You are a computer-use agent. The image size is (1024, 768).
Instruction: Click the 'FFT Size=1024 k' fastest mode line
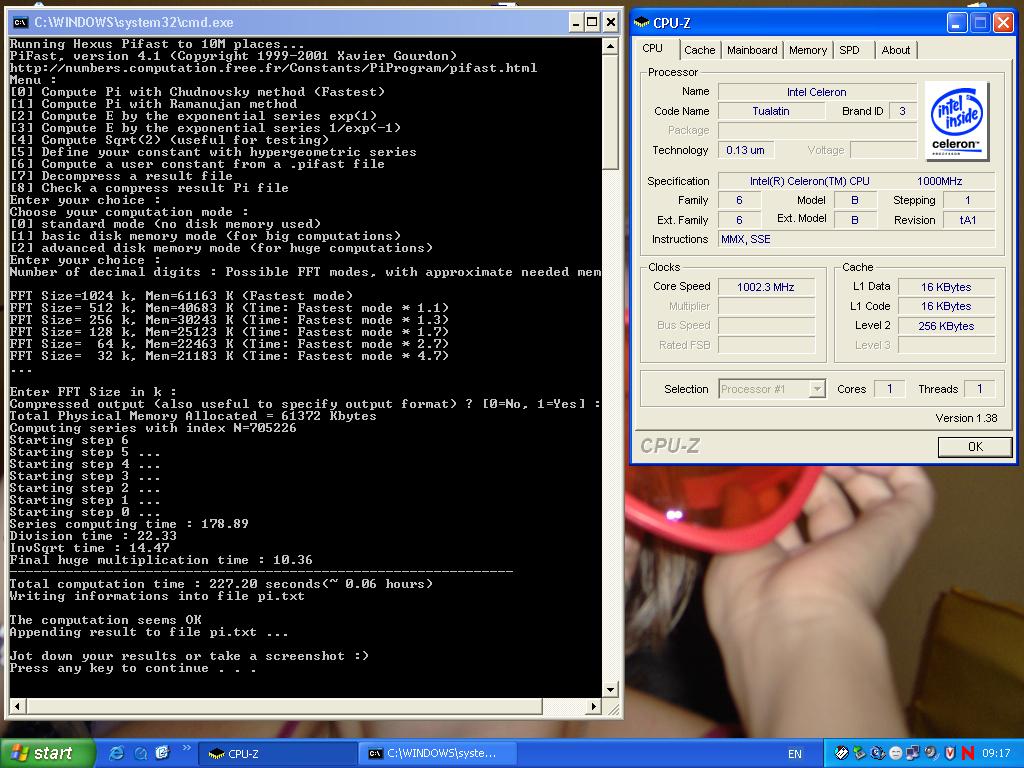(181, 296)
